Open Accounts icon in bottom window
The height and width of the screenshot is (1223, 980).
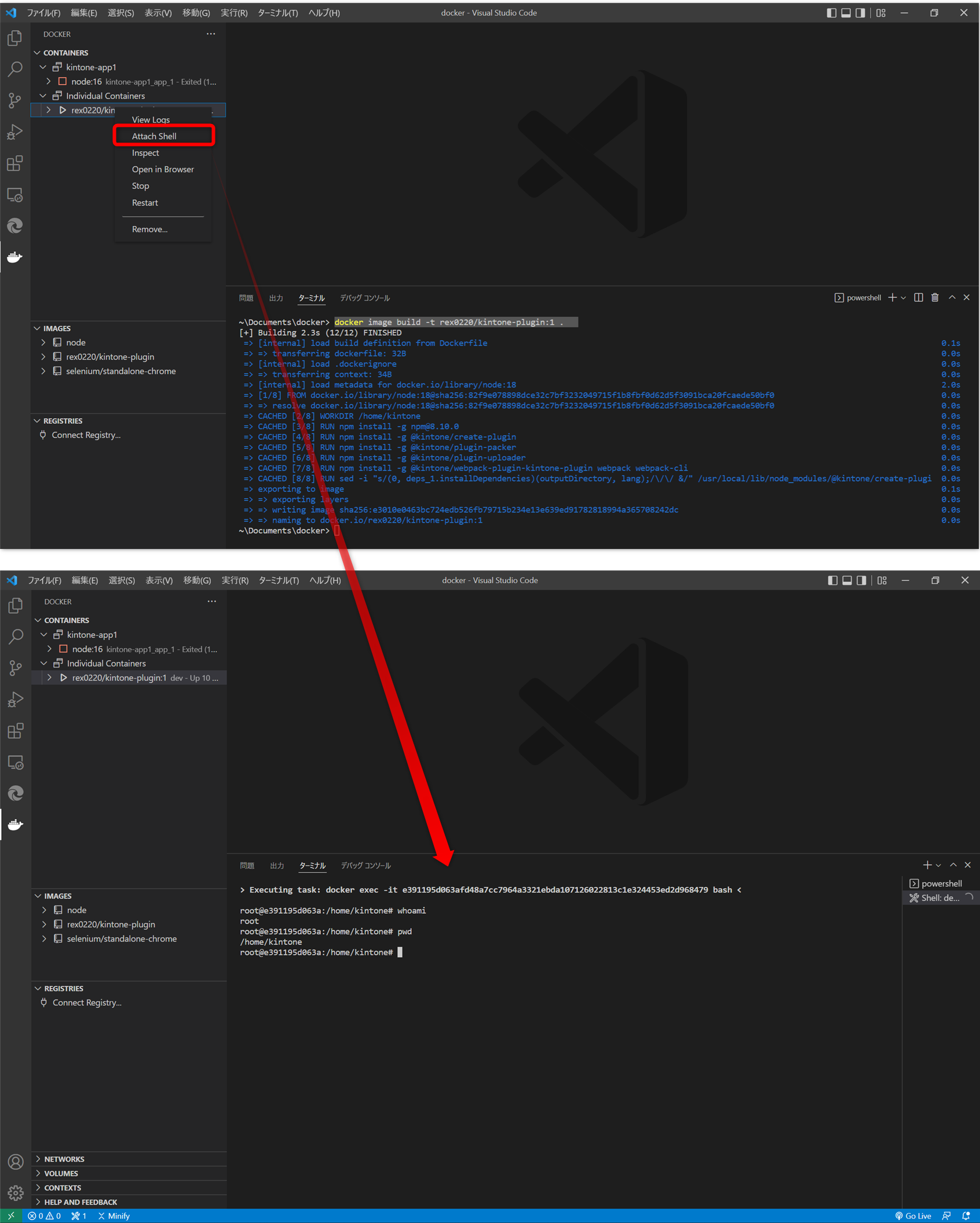[x=16, y=1162]
